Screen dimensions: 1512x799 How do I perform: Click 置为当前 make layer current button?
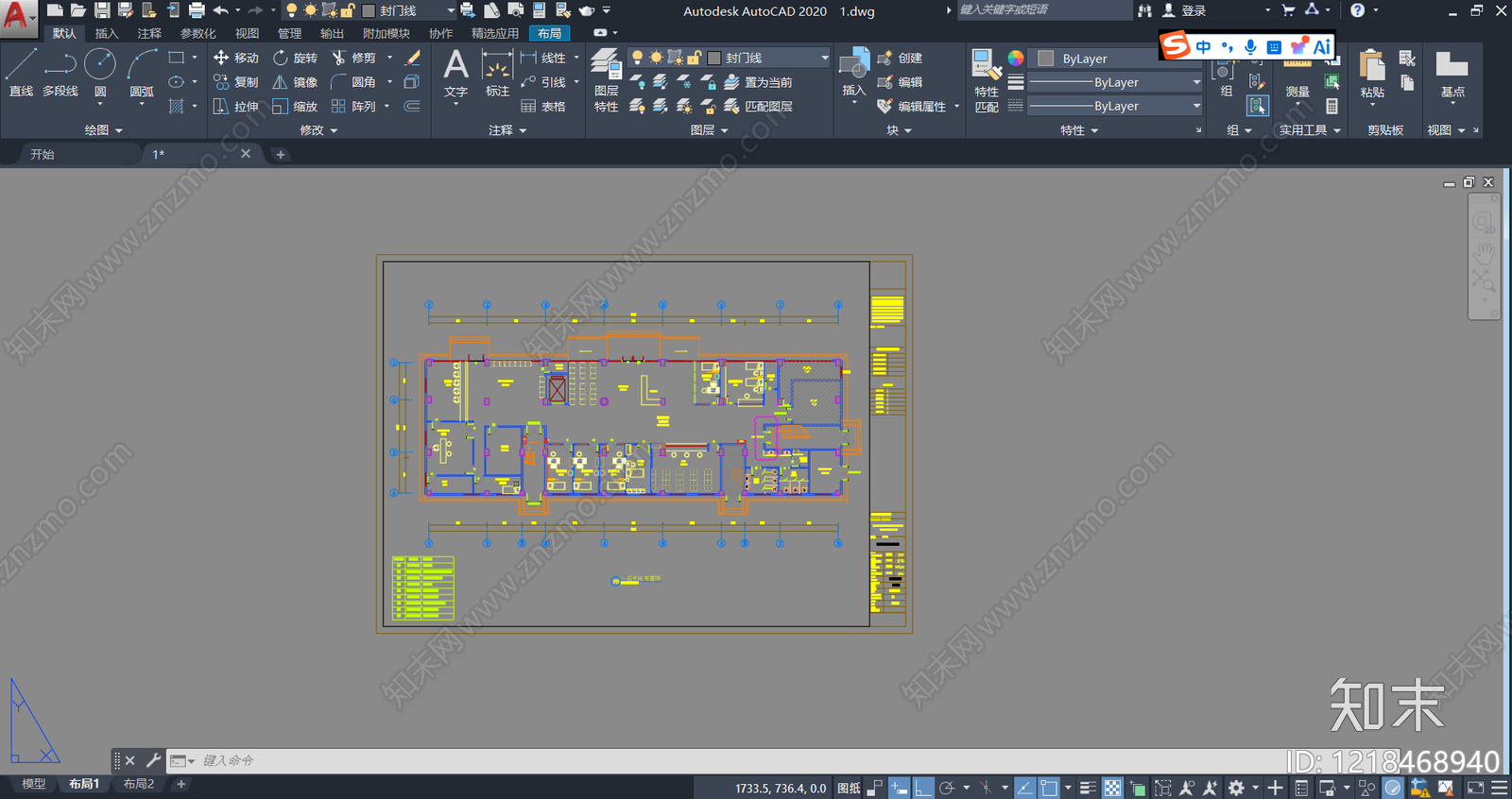758,82
